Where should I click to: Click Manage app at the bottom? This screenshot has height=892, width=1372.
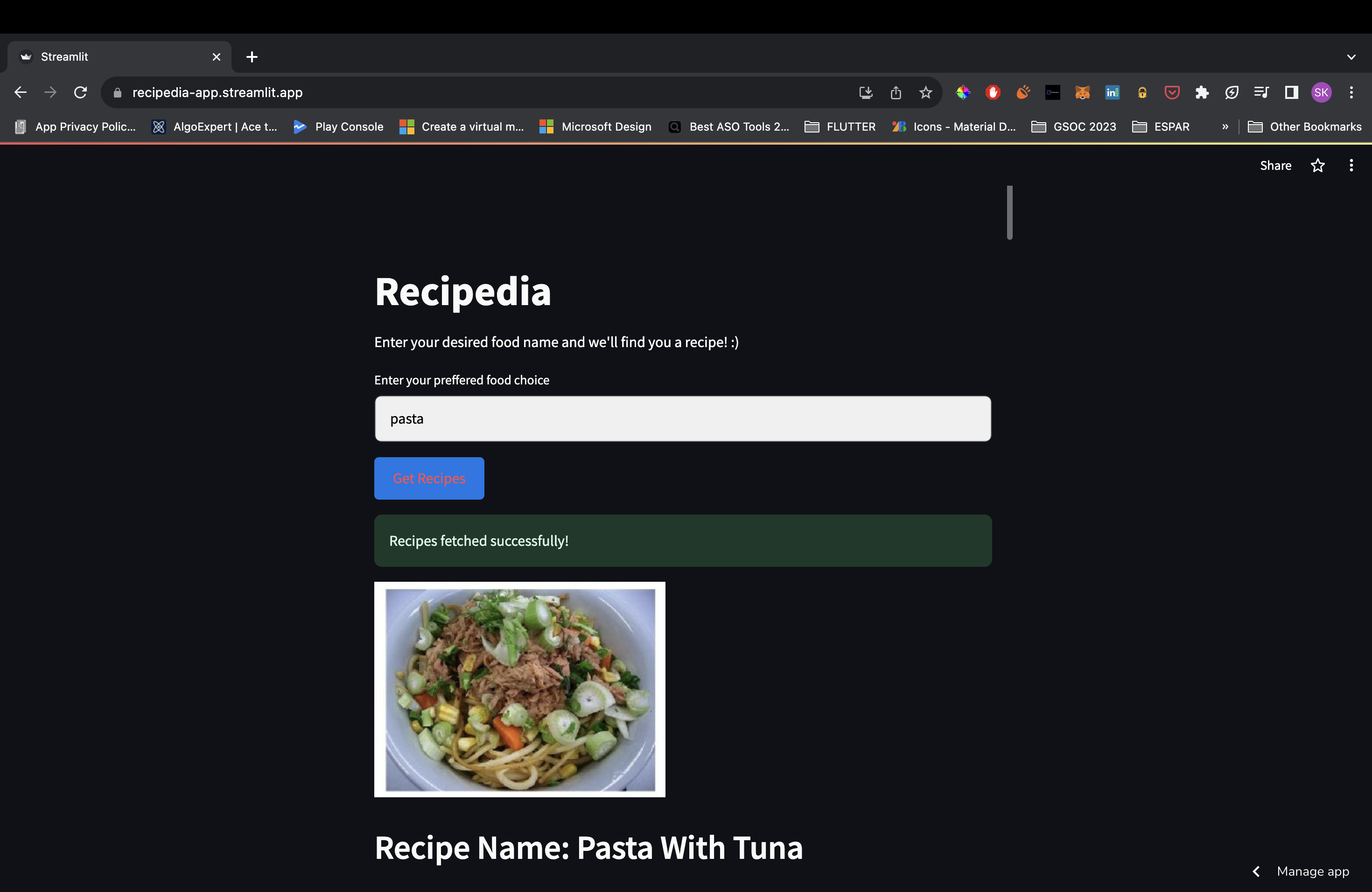(1313, 871)
